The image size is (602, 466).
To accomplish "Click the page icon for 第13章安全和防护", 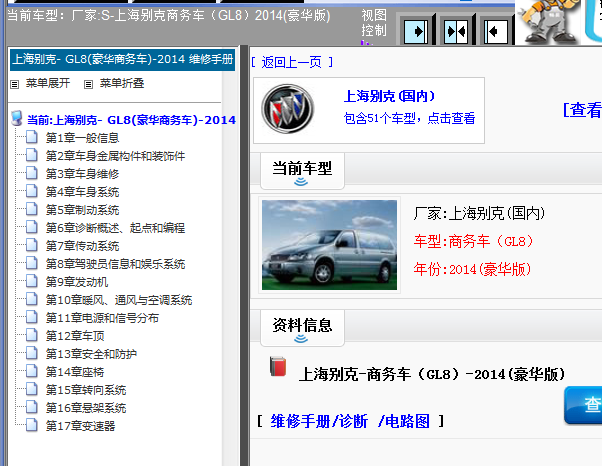I will [x=31, y=354].
